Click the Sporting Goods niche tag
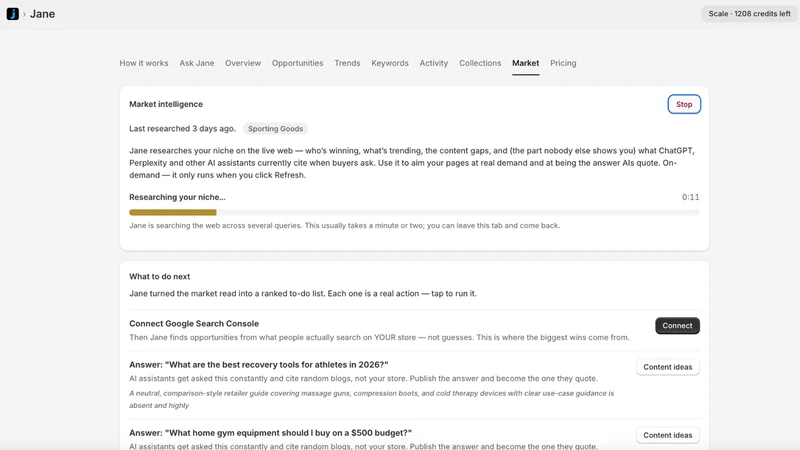The width and height of the screenshot is (800, 450). tap(276, 129)
